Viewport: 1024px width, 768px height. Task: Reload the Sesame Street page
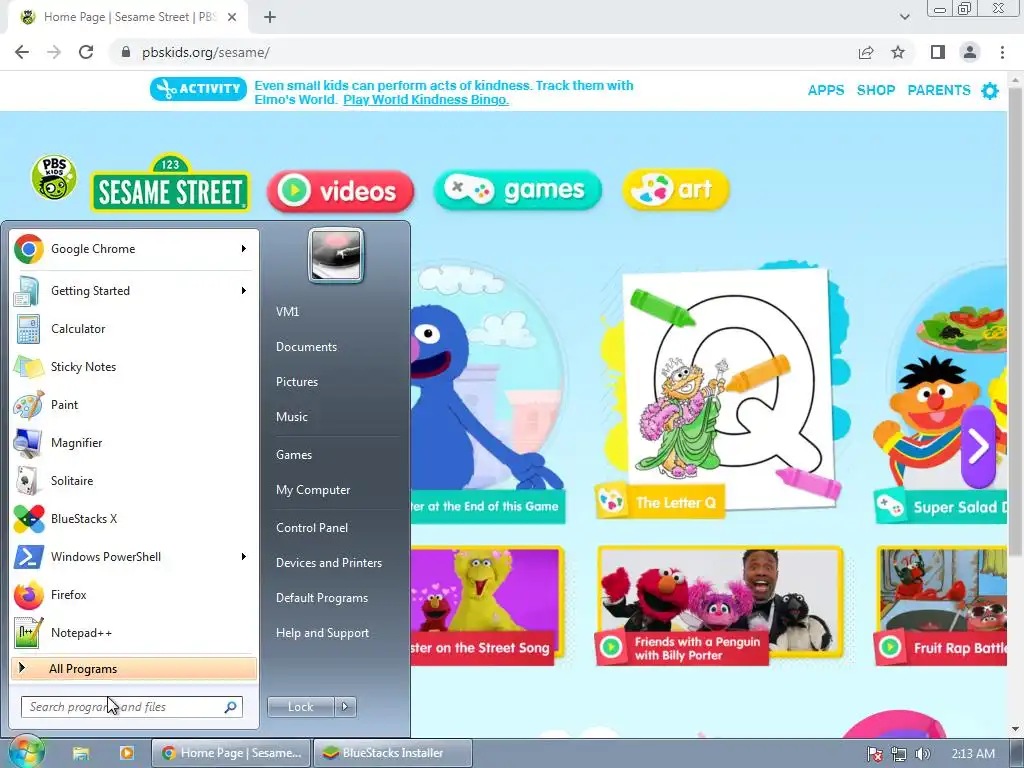(86, 52)
